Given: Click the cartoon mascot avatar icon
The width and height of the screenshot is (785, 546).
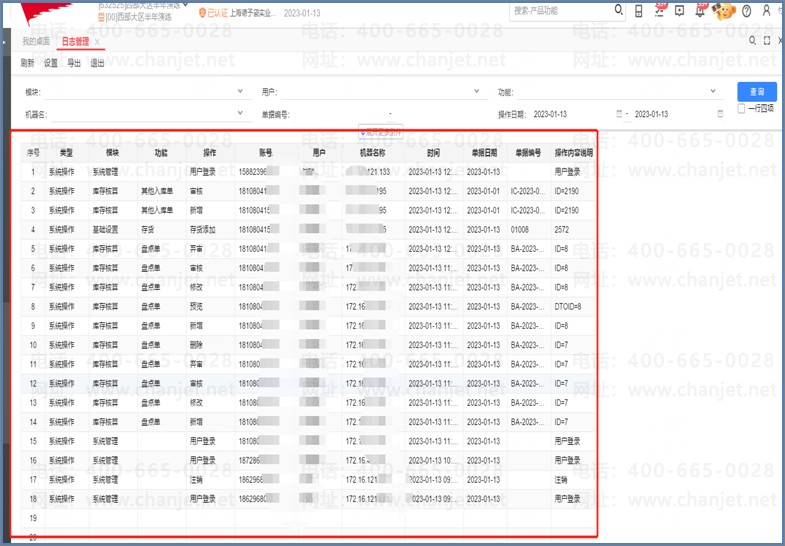Looking at the screenshot, I should coord(724,11).
